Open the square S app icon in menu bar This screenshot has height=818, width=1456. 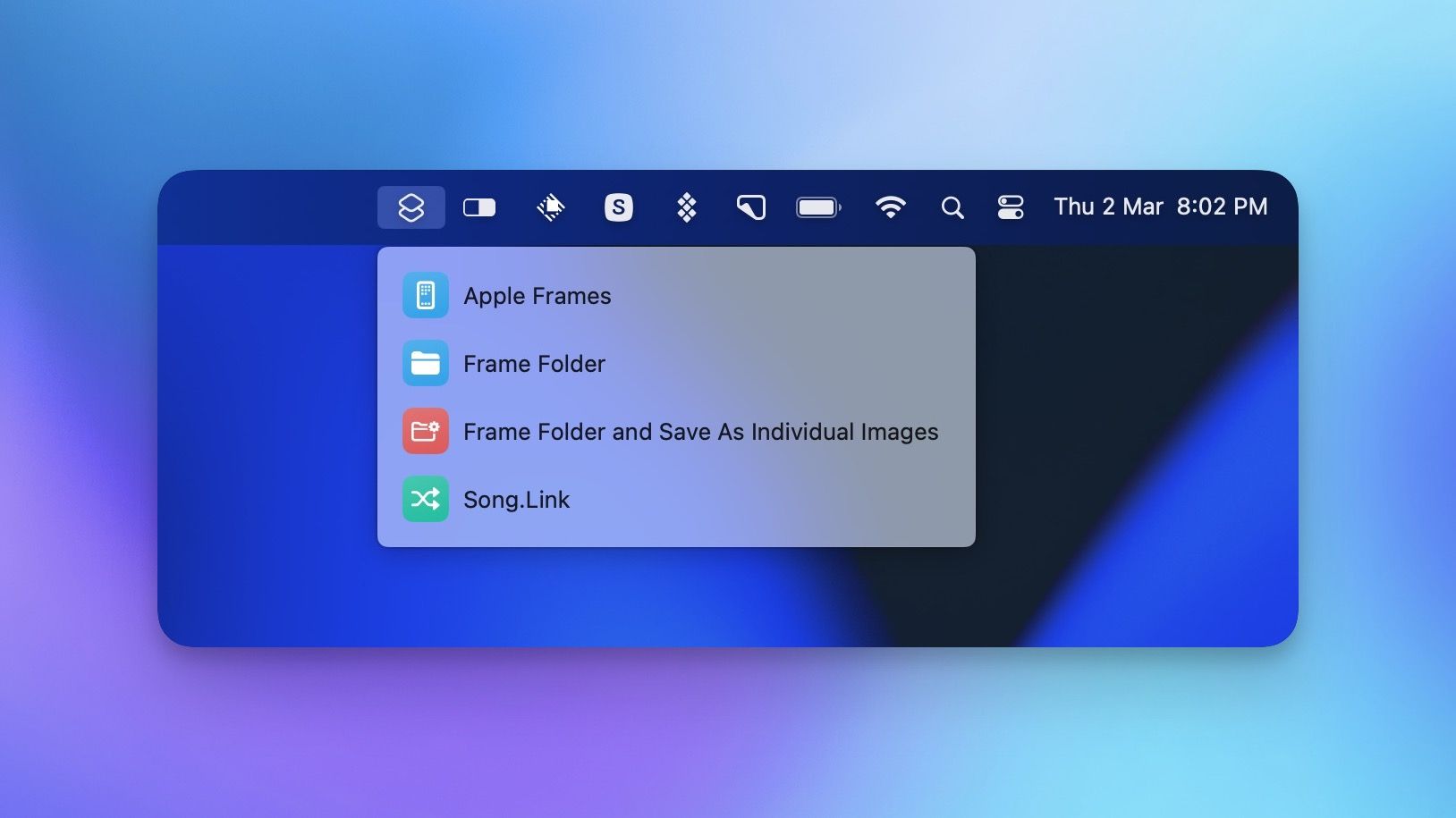tap(618, 207)
